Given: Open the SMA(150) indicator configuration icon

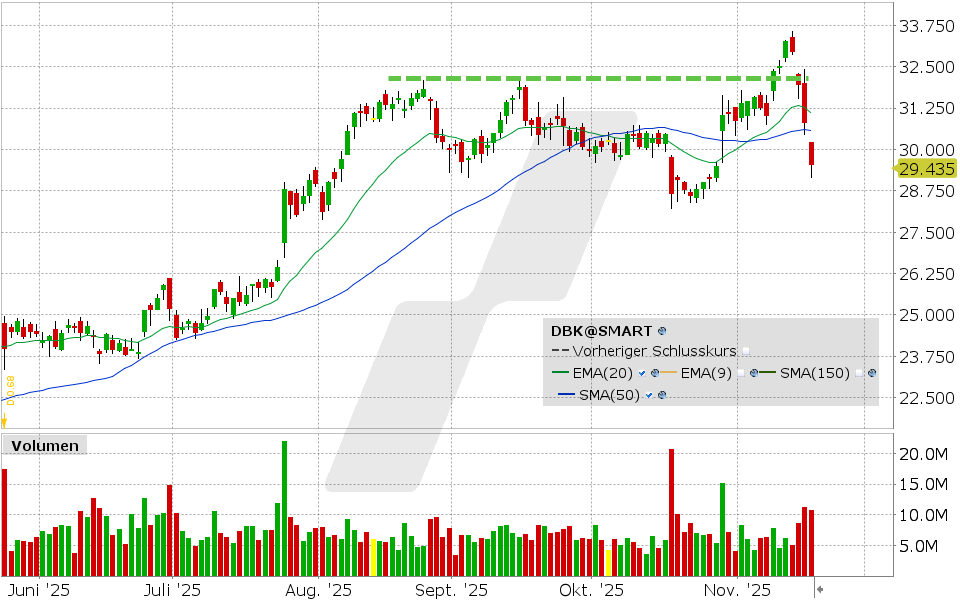Looking at the screenshot, I should [871, 372].
